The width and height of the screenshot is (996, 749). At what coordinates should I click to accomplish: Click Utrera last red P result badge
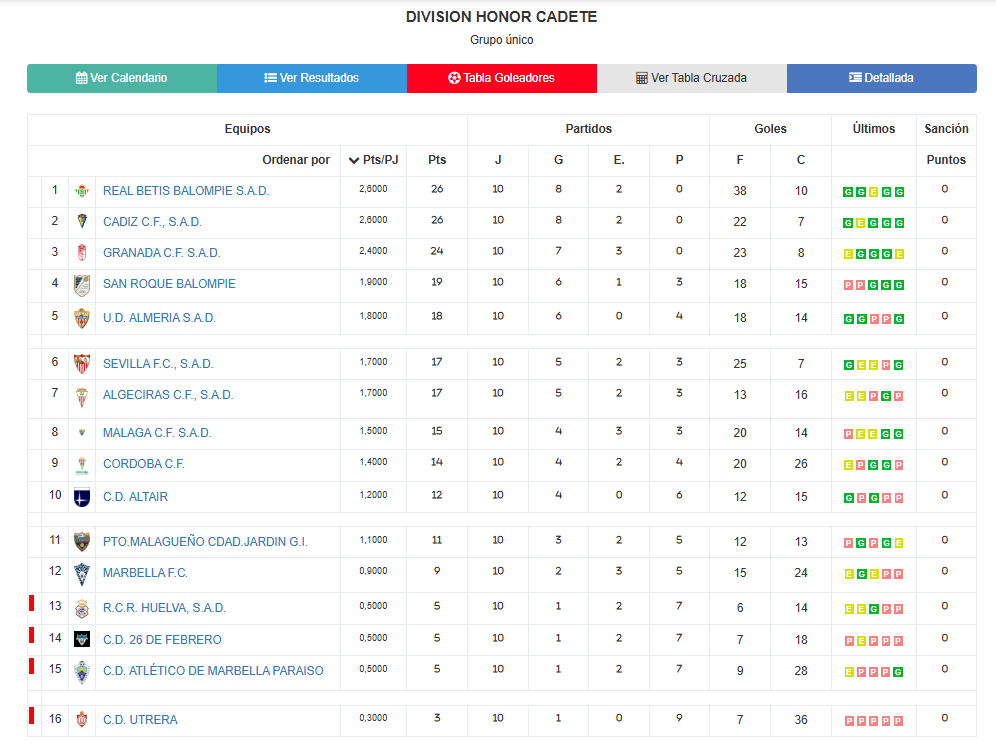click(x=899, y=721)
